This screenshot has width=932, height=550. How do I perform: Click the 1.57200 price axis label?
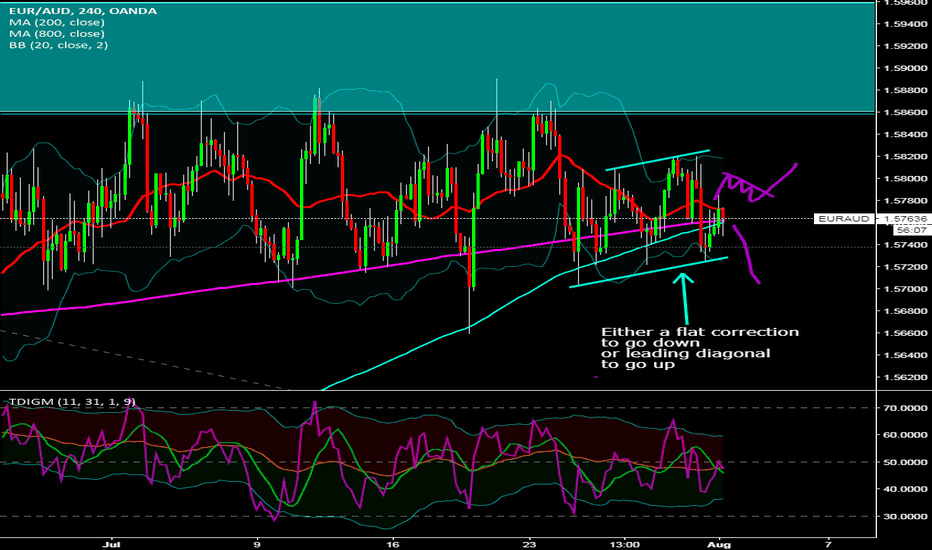(905, 266)
